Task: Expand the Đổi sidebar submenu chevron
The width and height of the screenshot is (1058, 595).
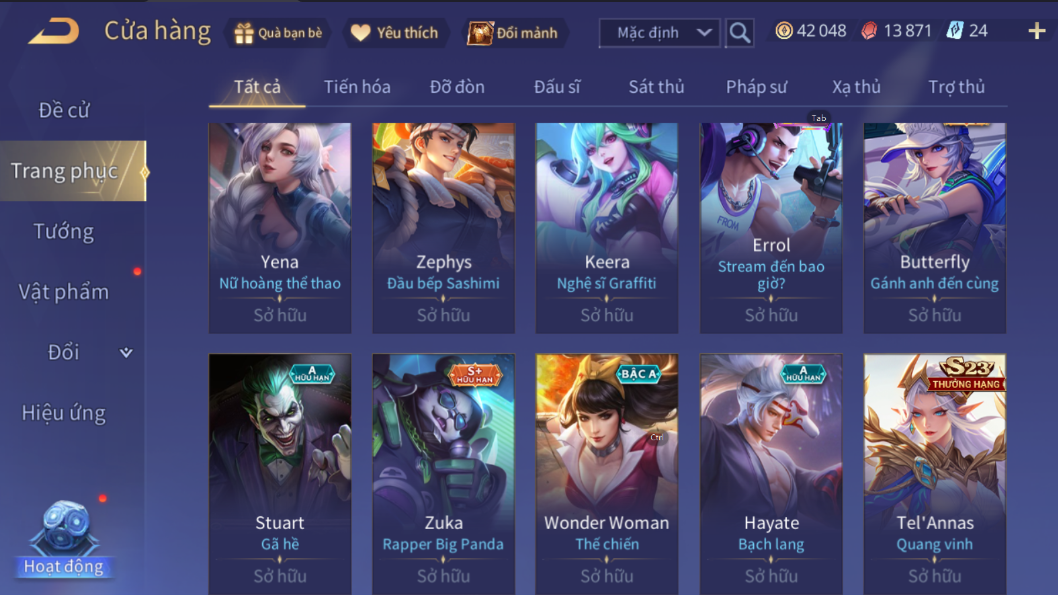Action: click(x=126, y=352)
